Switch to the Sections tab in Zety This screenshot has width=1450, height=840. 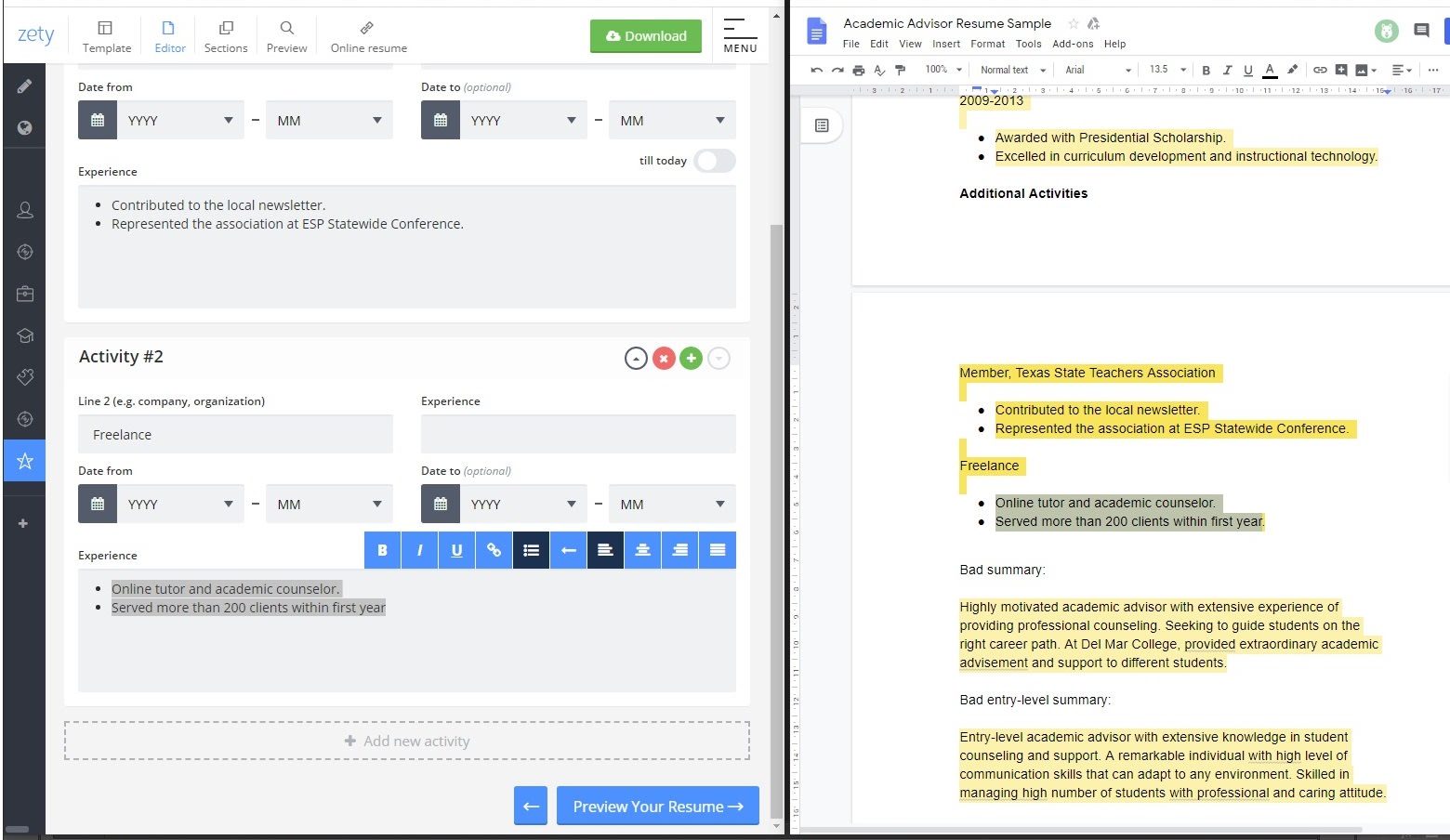[226, 36]
